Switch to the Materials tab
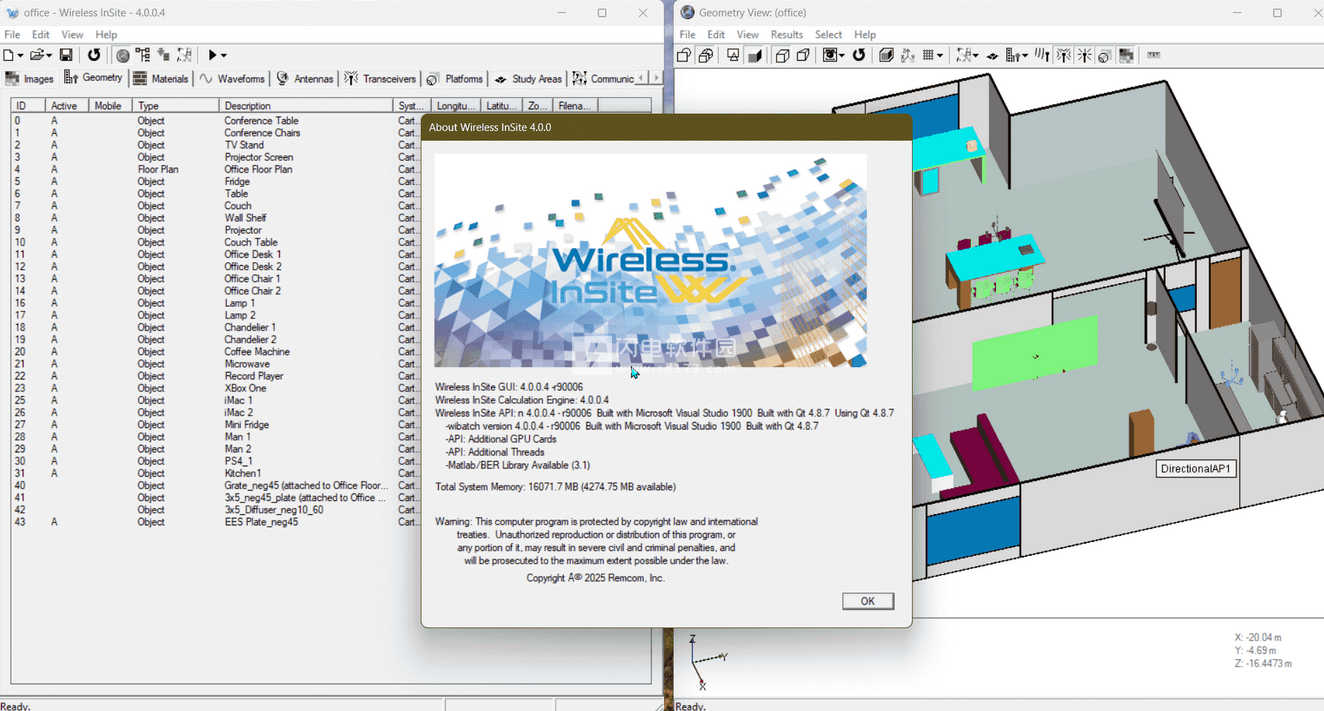 pyautogui.click(x=161, y=79)
